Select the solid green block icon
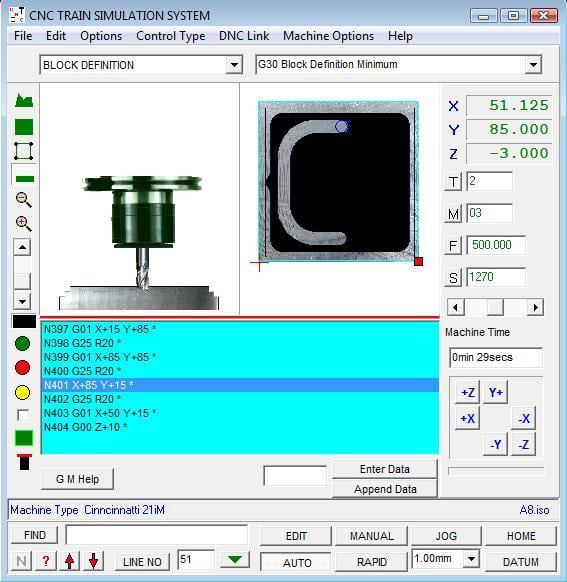This screenshot has width=567, height=582. point(24,127)
